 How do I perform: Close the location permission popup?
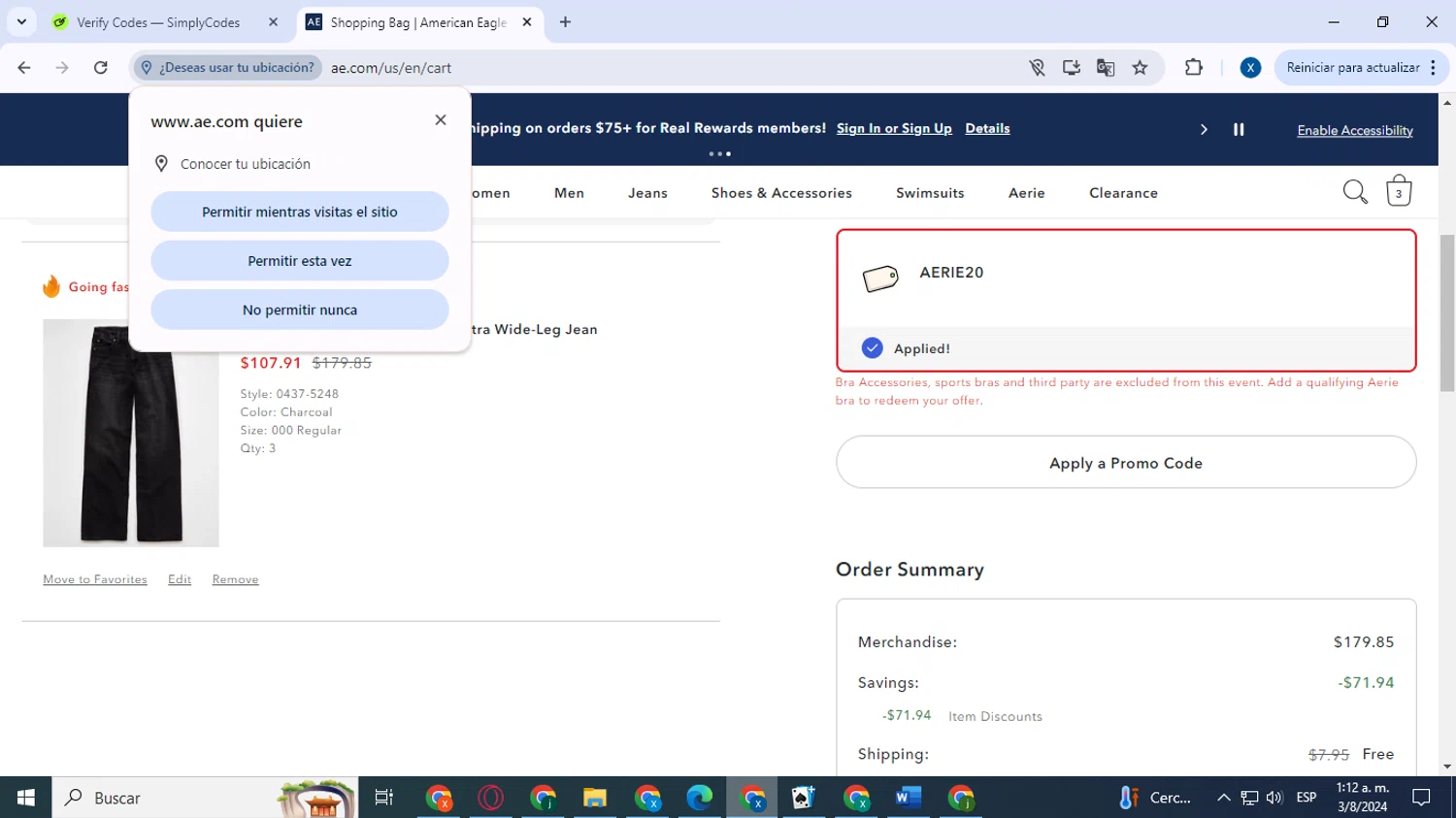(441, 120)
